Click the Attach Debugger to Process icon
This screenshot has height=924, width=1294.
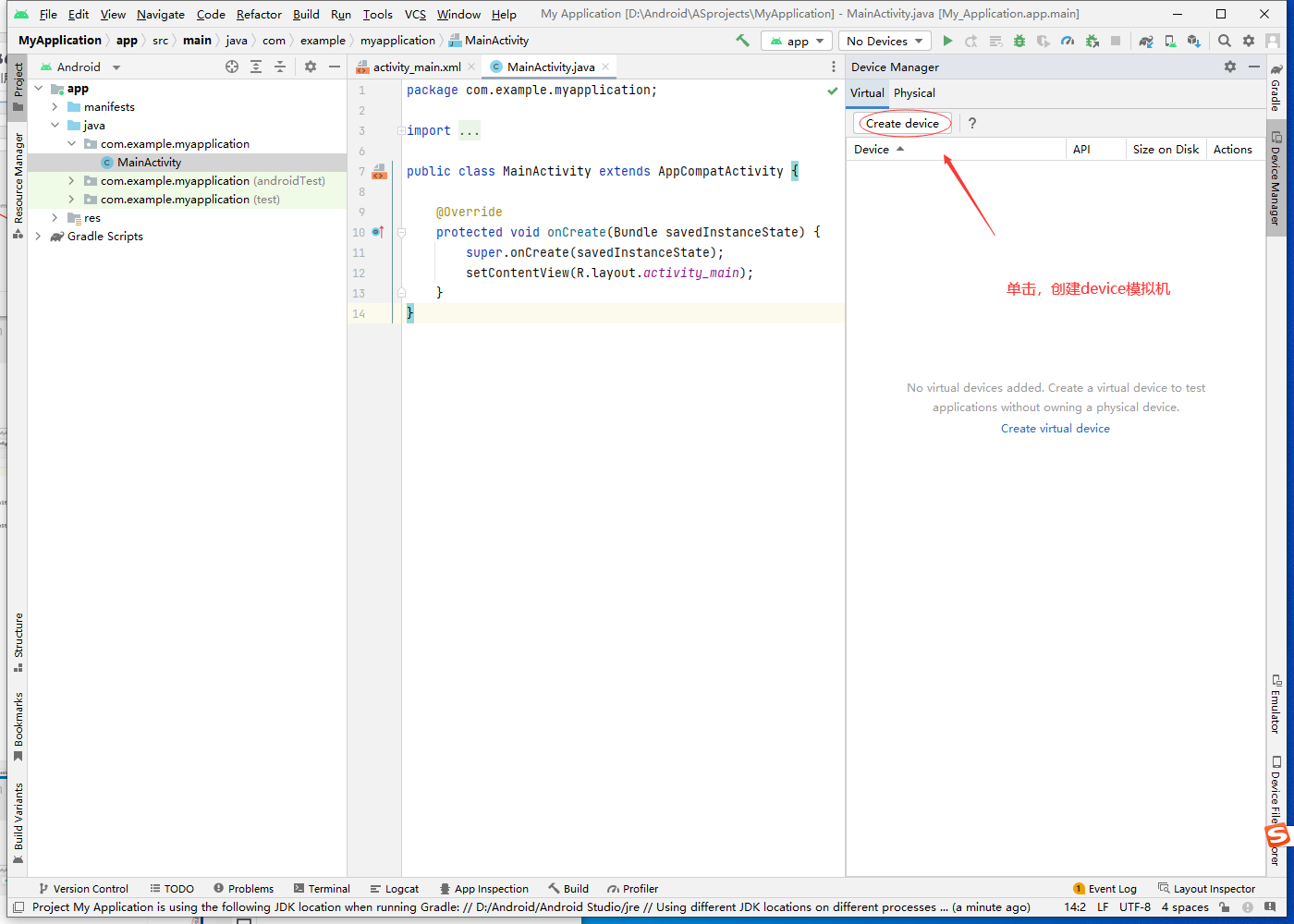[x=1092, y=41]
